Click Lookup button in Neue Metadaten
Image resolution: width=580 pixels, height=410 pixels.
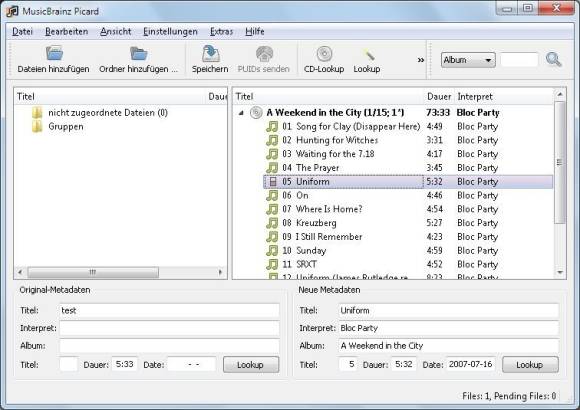point(530,365)
